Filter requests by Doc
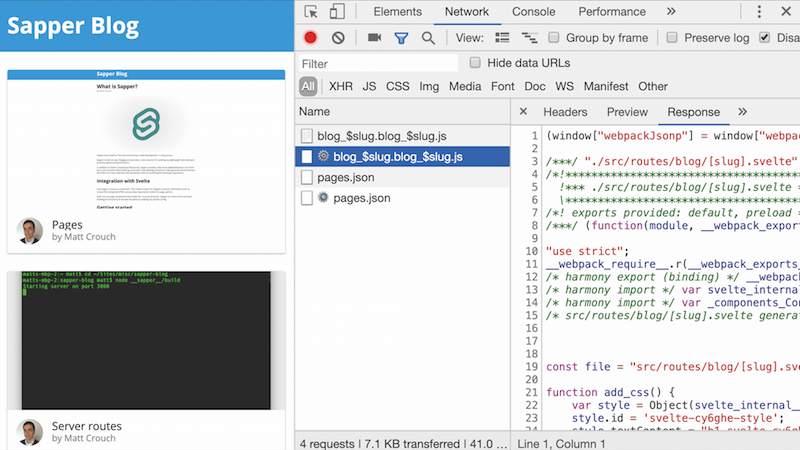 [x=535, y=86]
